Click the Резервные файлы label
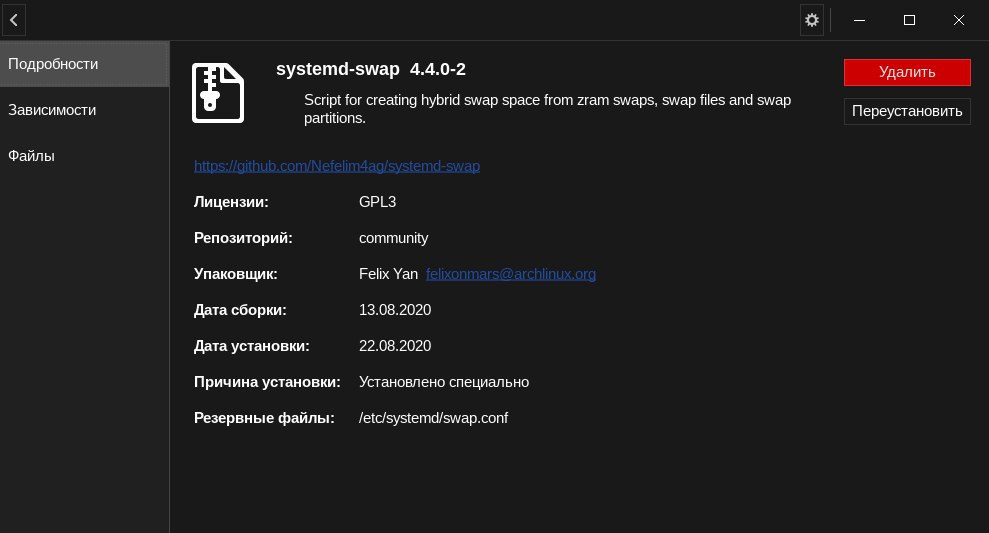The image size is (989, 533). (264, 418)
